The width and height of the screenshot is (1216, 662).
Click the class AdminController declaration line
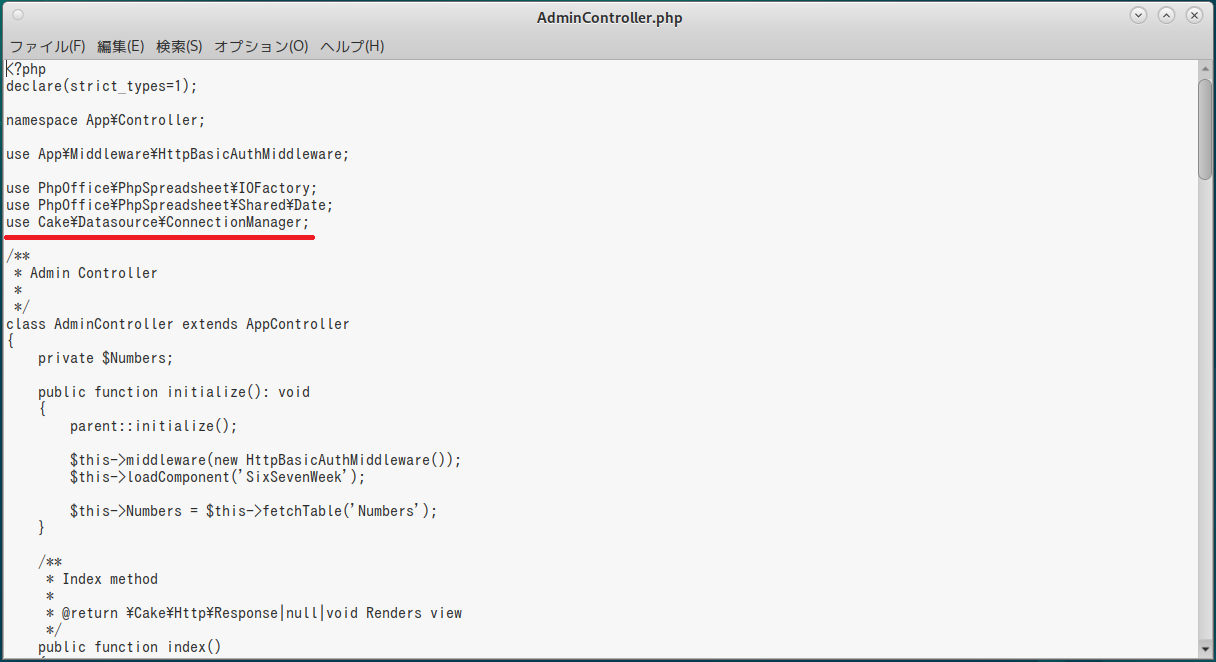pyautogui.click(x=178, y=324)
